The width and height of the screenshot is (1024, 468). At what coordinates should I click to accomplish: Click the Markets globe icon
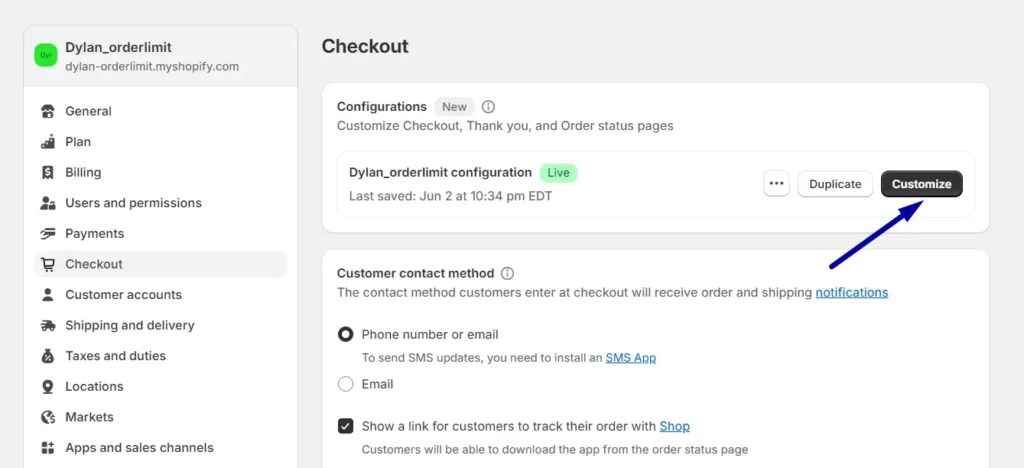click(x=48, y=417)
